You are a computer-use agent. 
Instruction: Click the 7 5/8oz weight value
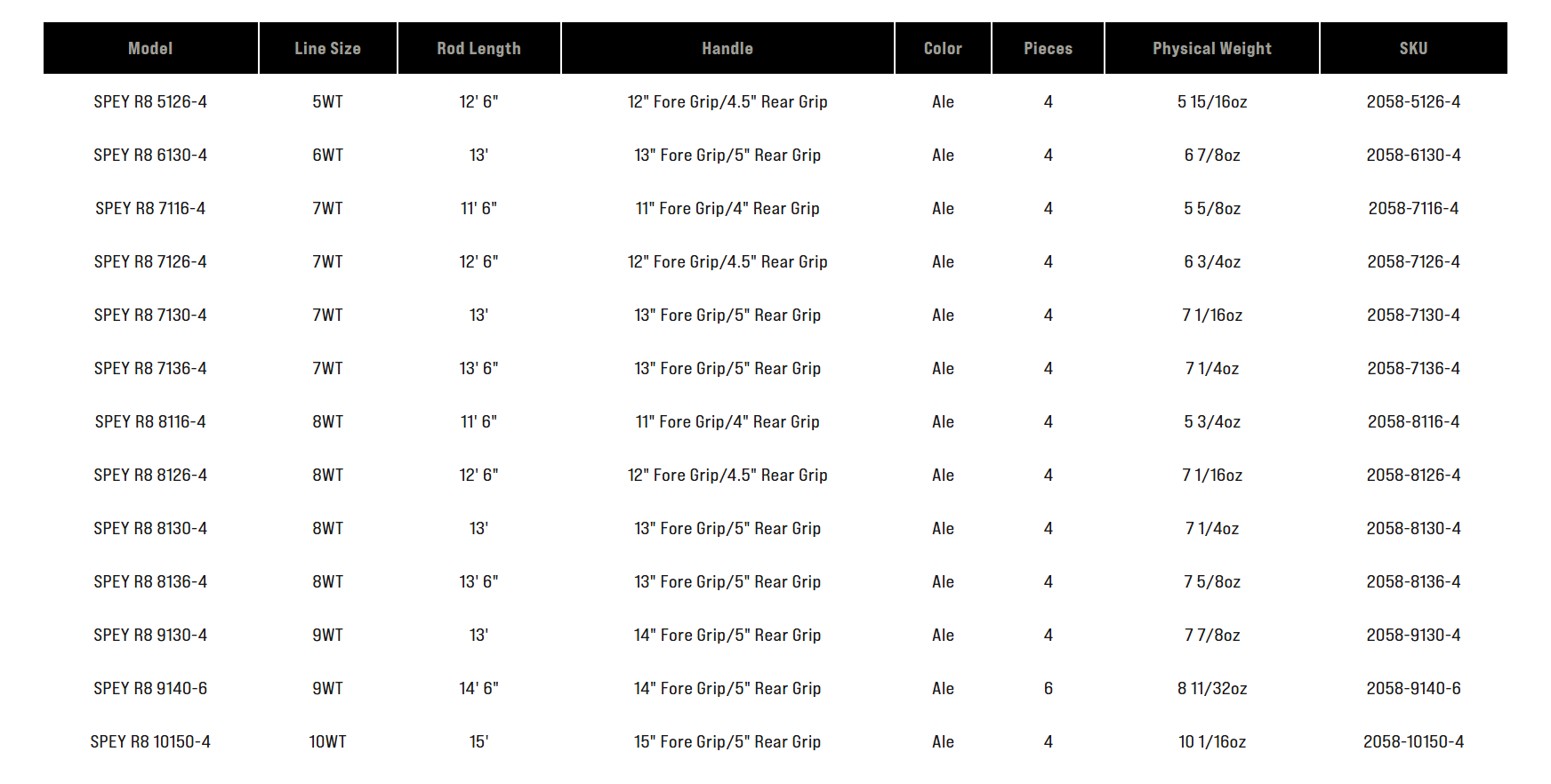1211,582
